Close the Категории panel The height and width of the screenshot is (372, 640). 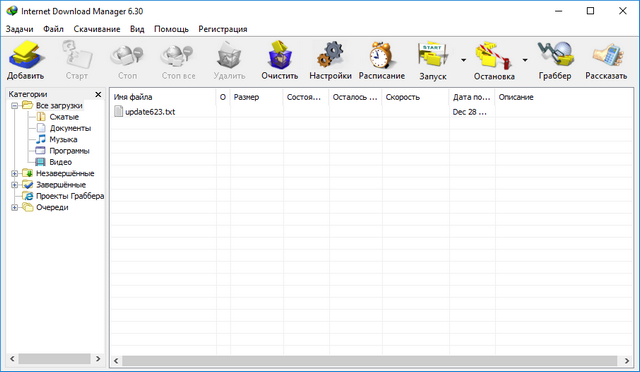(x=98, y=94)
